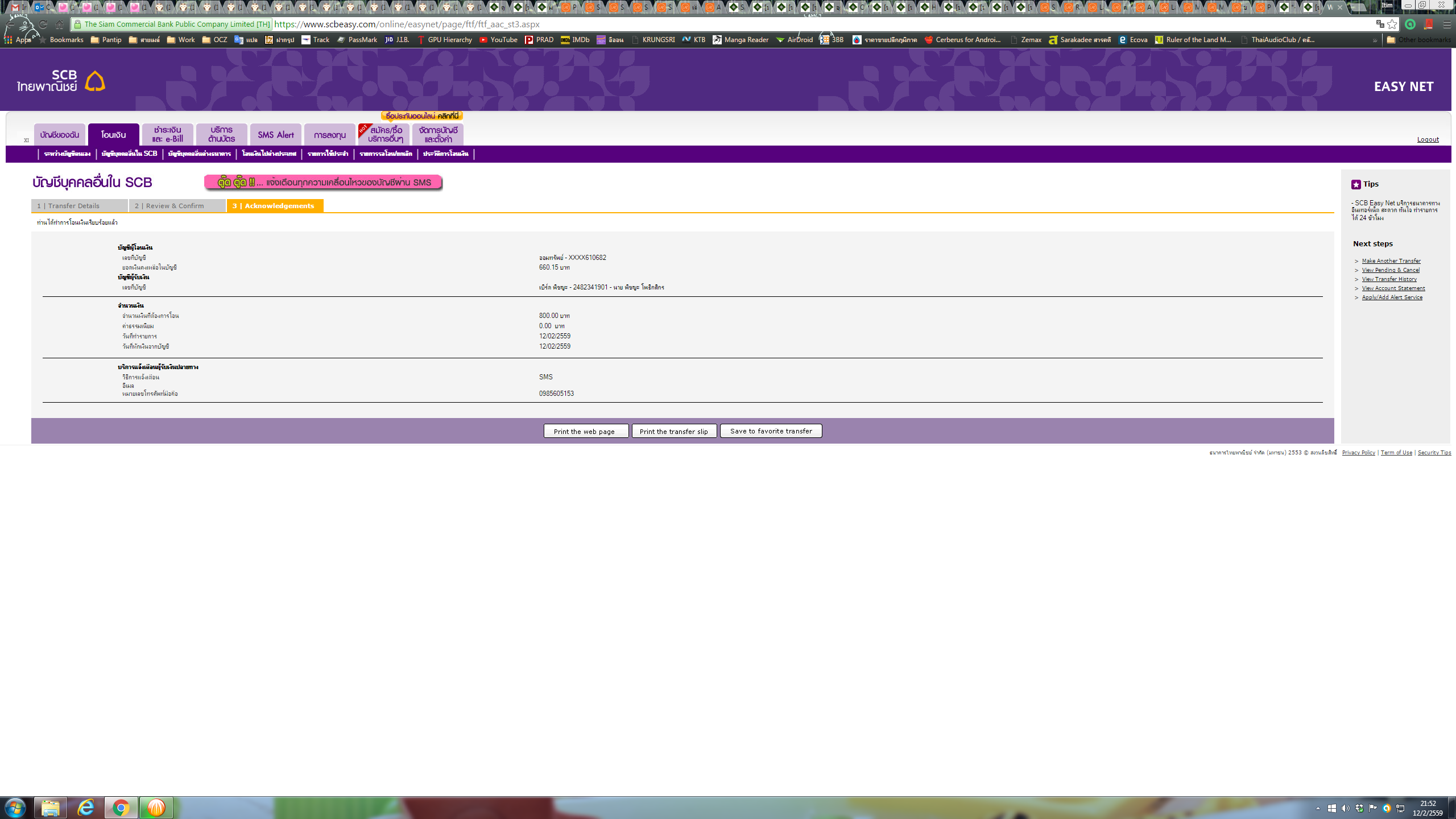Expand the Other bookmarks folder
This screenshot has width=1456, height=819.
pos(1418,40)
